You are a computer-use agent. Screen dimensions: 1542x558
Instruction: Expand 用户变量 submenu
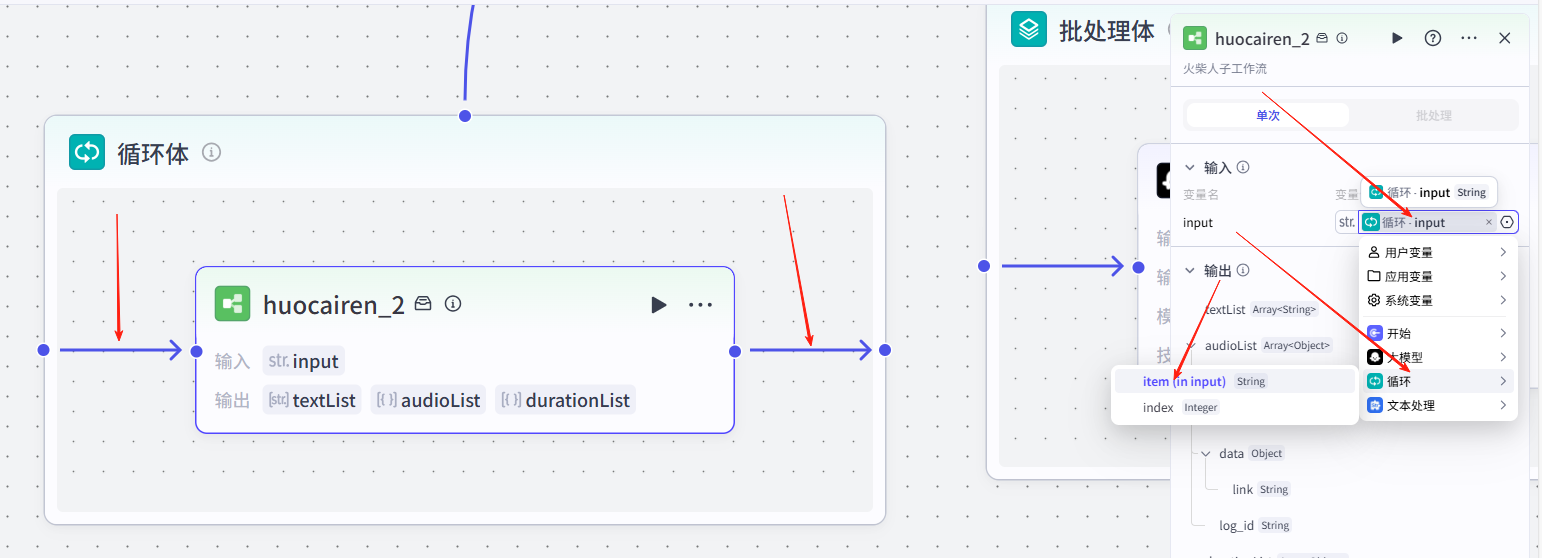click(x=1437, y=252)
